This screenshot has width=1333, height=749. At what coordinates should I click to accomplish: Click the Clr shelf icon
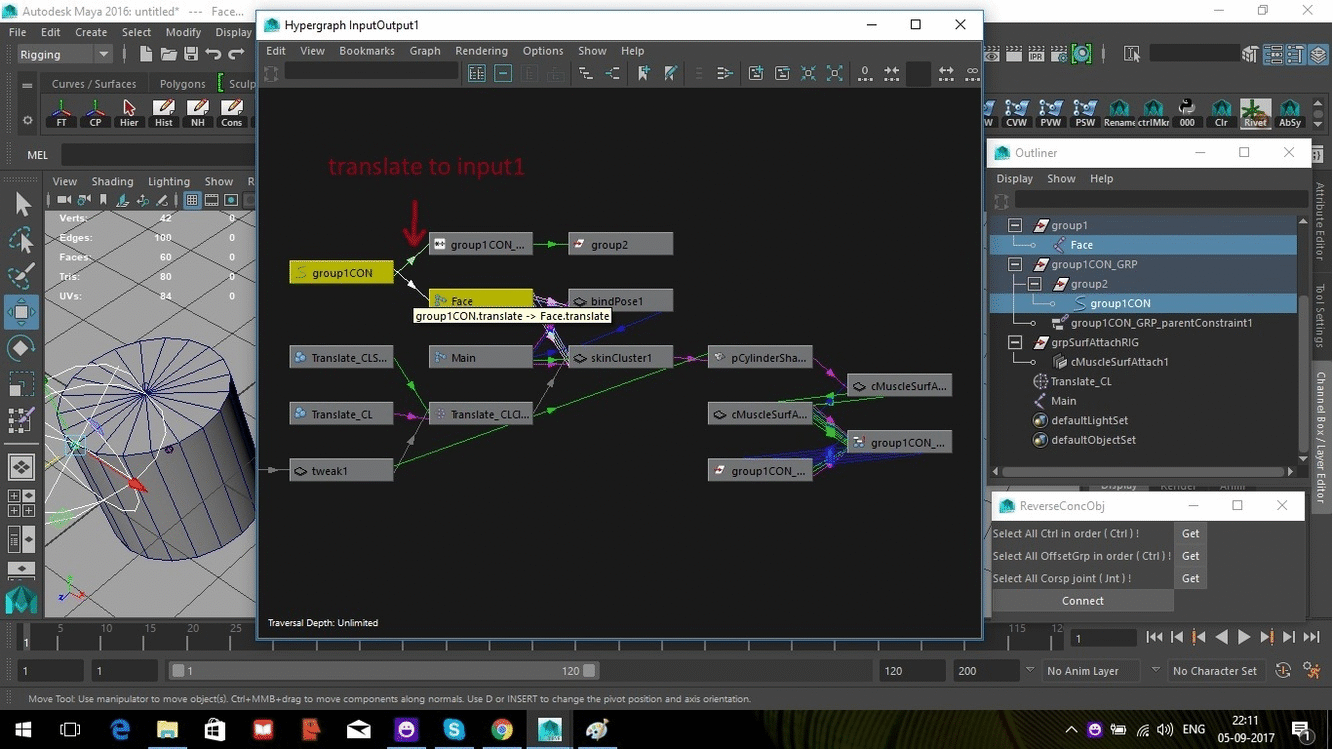(x=1221, y=113)
